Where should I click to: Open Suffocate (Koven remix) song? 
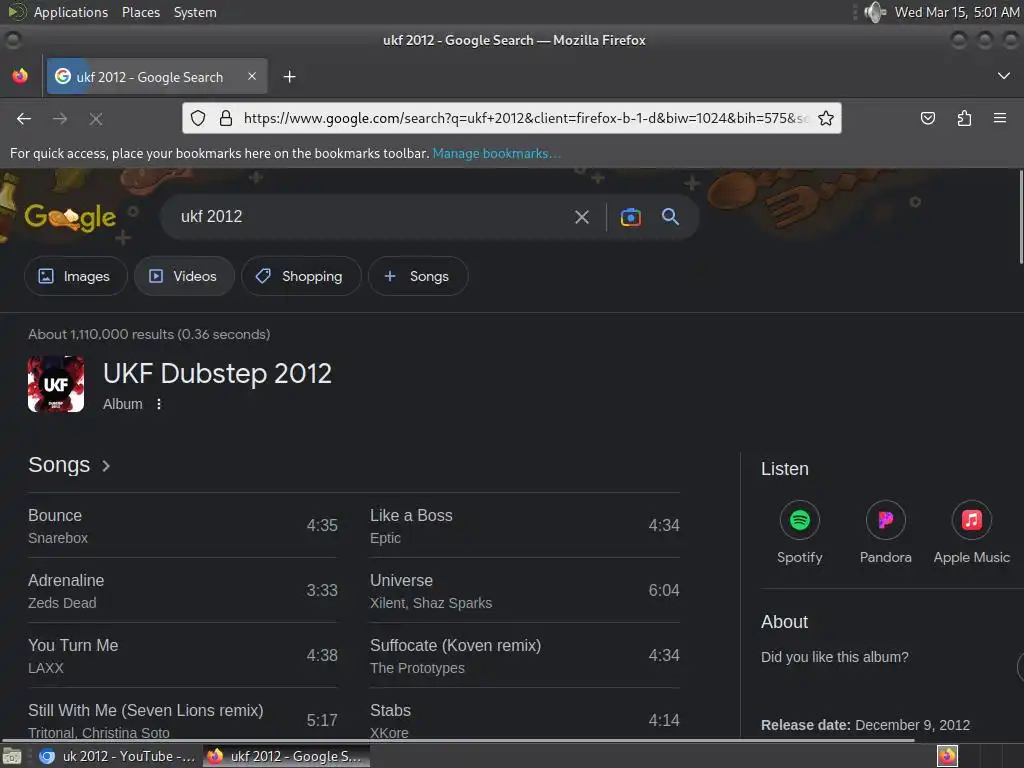pos(524,656)
